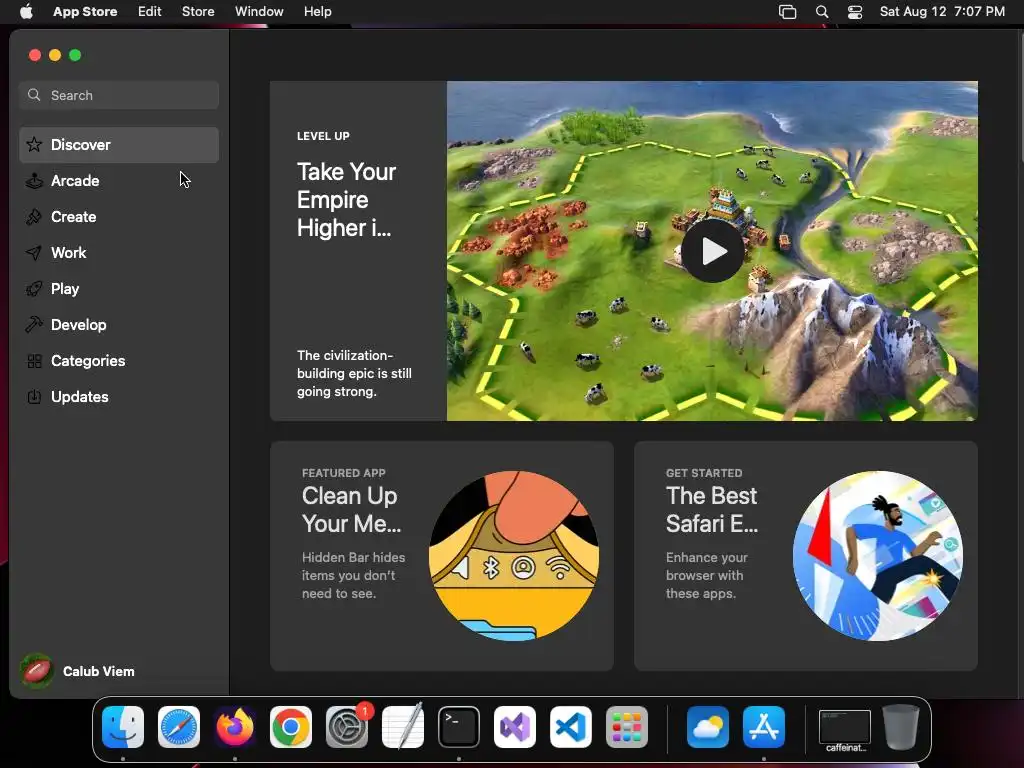Open Calub Viem account page
Image resolution: width=1024 pixels, height=768 pixels.
click(x=78, y=671)
